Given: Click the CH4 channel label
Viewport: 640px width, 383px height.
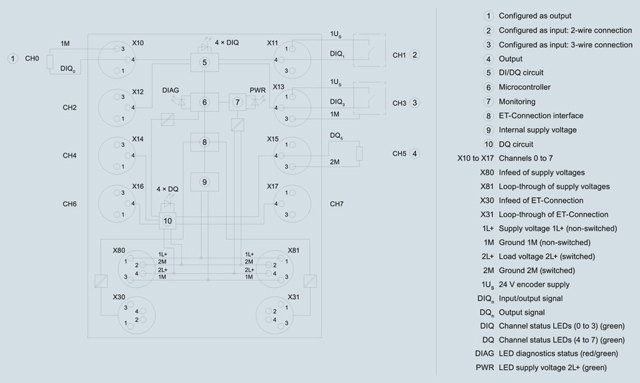Looking at the screenshot, I should pos(69,156).
